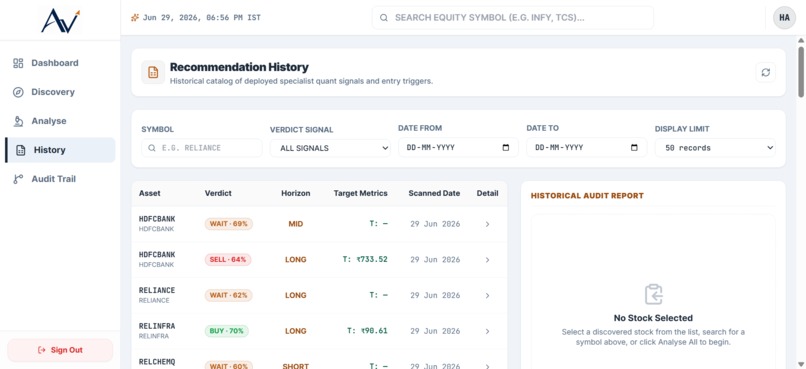Screen dimensions: 806x369
Task: Click MID horizon in HDFCBANK row
Action: coord(296,224)
